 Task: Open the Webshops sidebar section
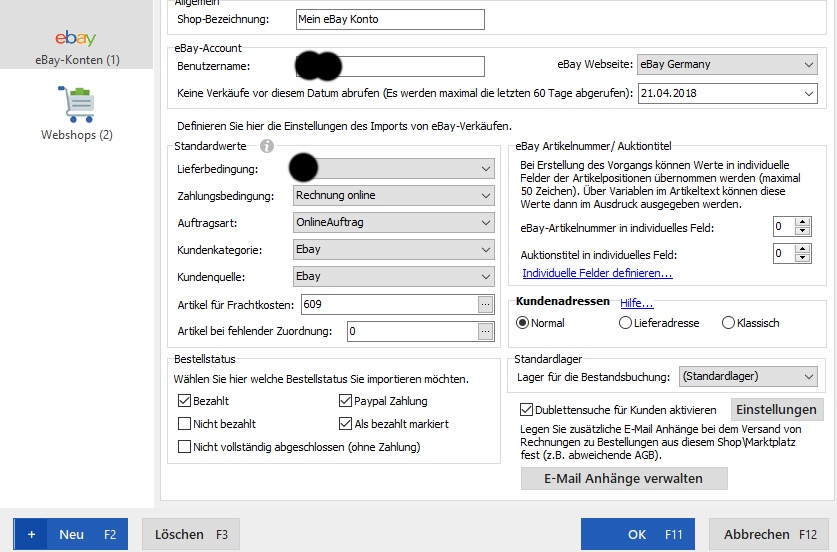[x=76, y=113]
